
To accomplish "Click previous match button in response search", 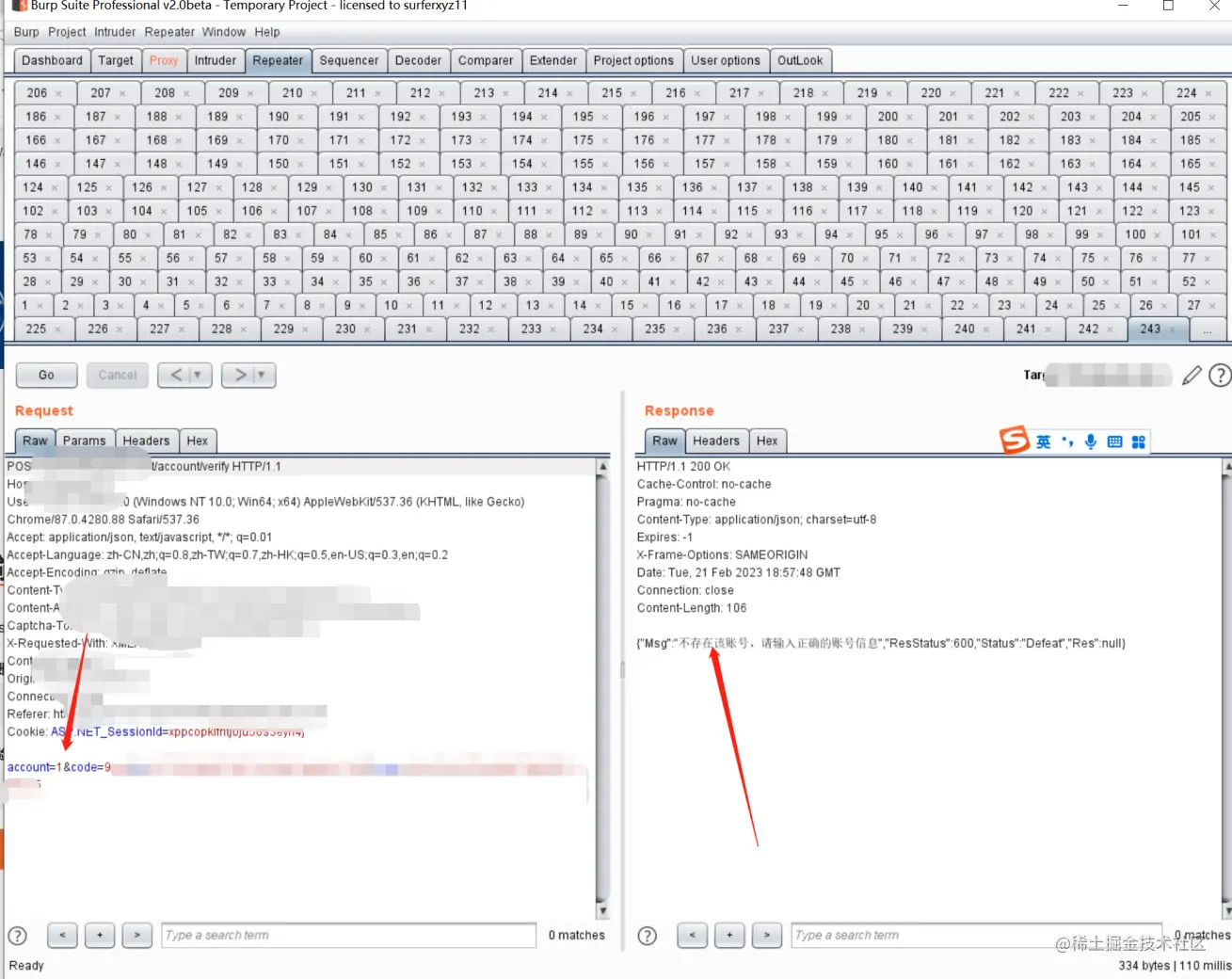I will 692,935.
